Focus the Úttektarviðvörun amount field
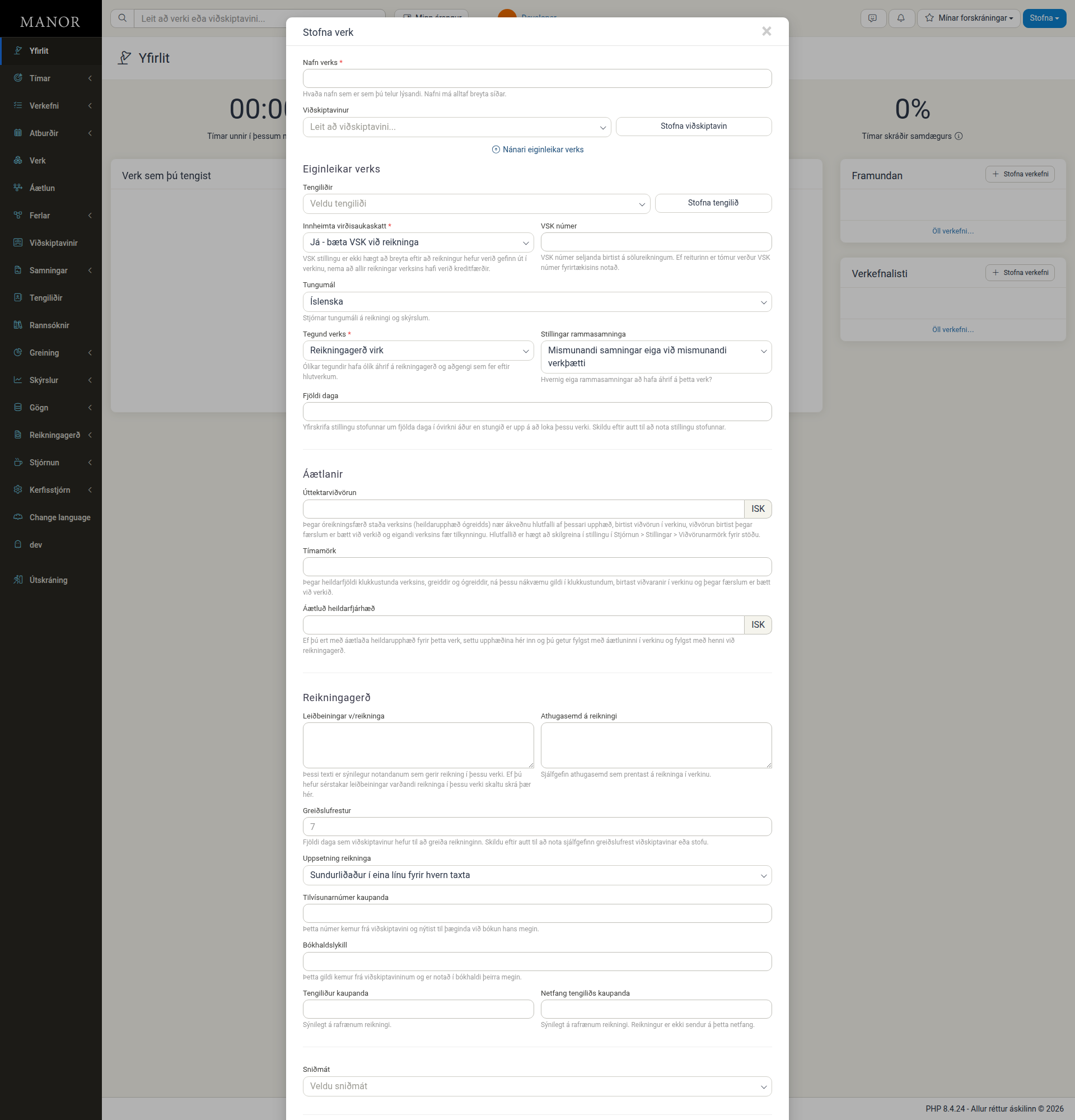 523,508
